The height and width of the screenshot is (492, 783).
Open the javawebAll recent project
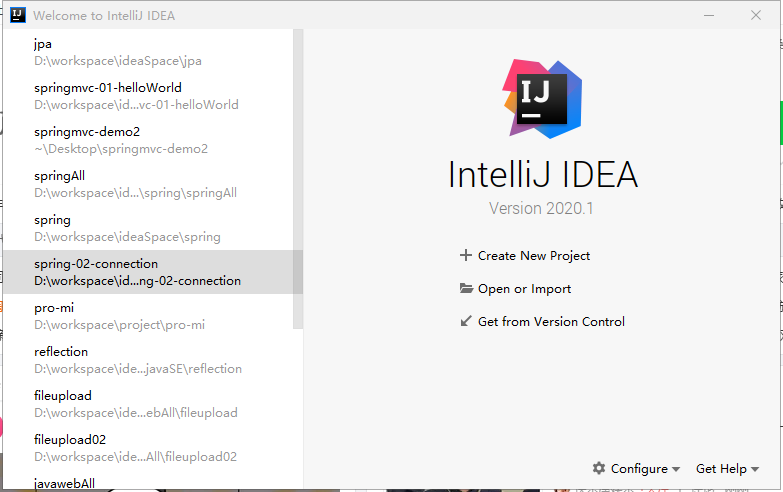148,481
